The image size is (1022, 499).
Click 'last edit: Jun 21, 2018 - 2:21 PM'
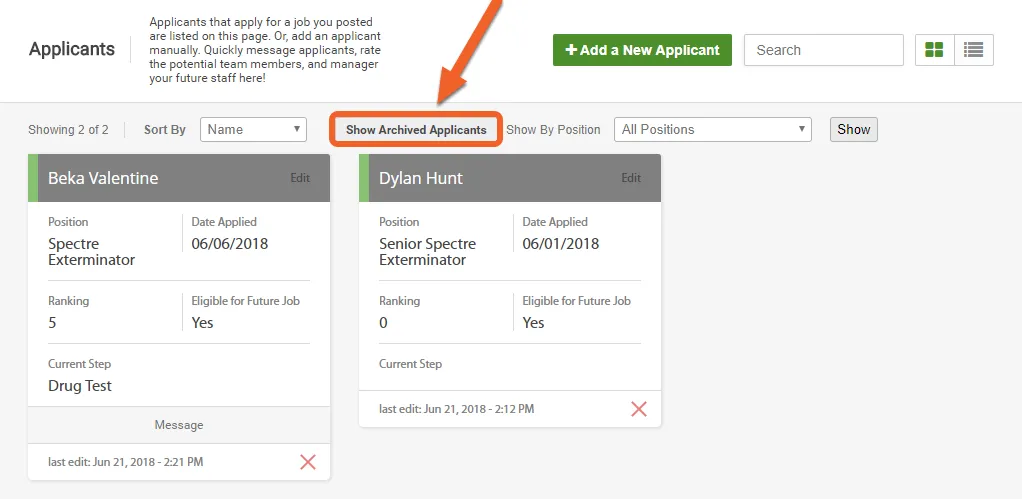point(126,462)
